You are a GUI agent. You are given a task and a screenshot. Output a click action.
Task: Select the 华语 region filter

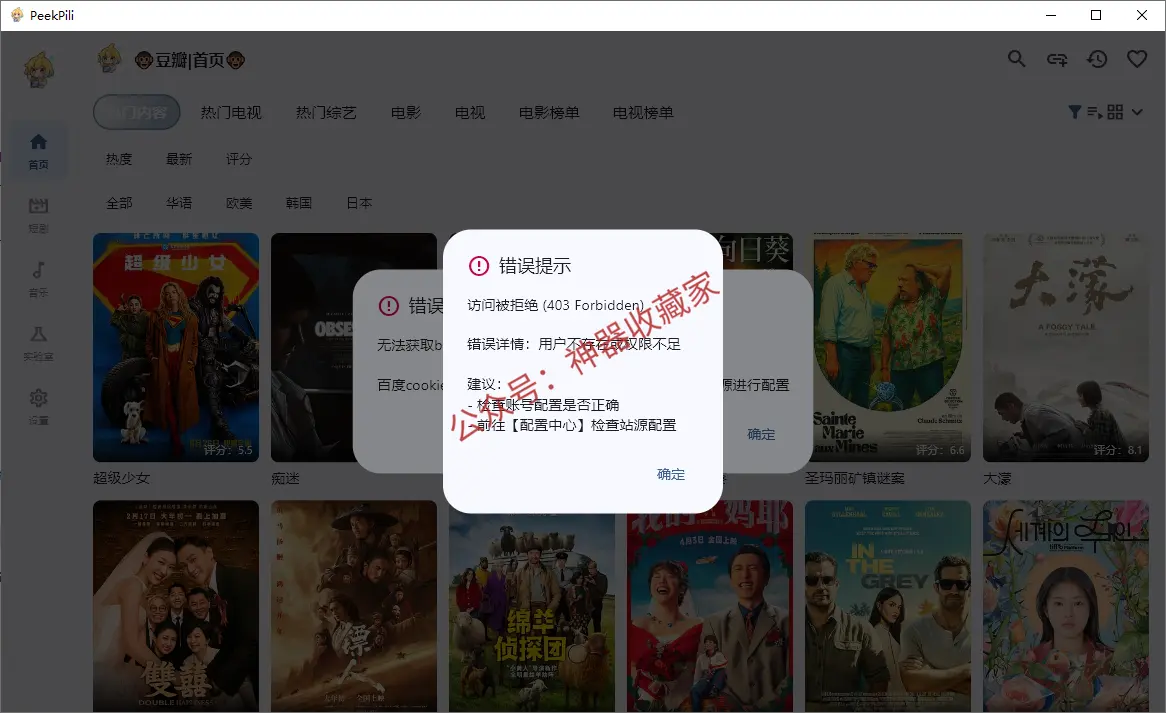click(x=179, y=203)
